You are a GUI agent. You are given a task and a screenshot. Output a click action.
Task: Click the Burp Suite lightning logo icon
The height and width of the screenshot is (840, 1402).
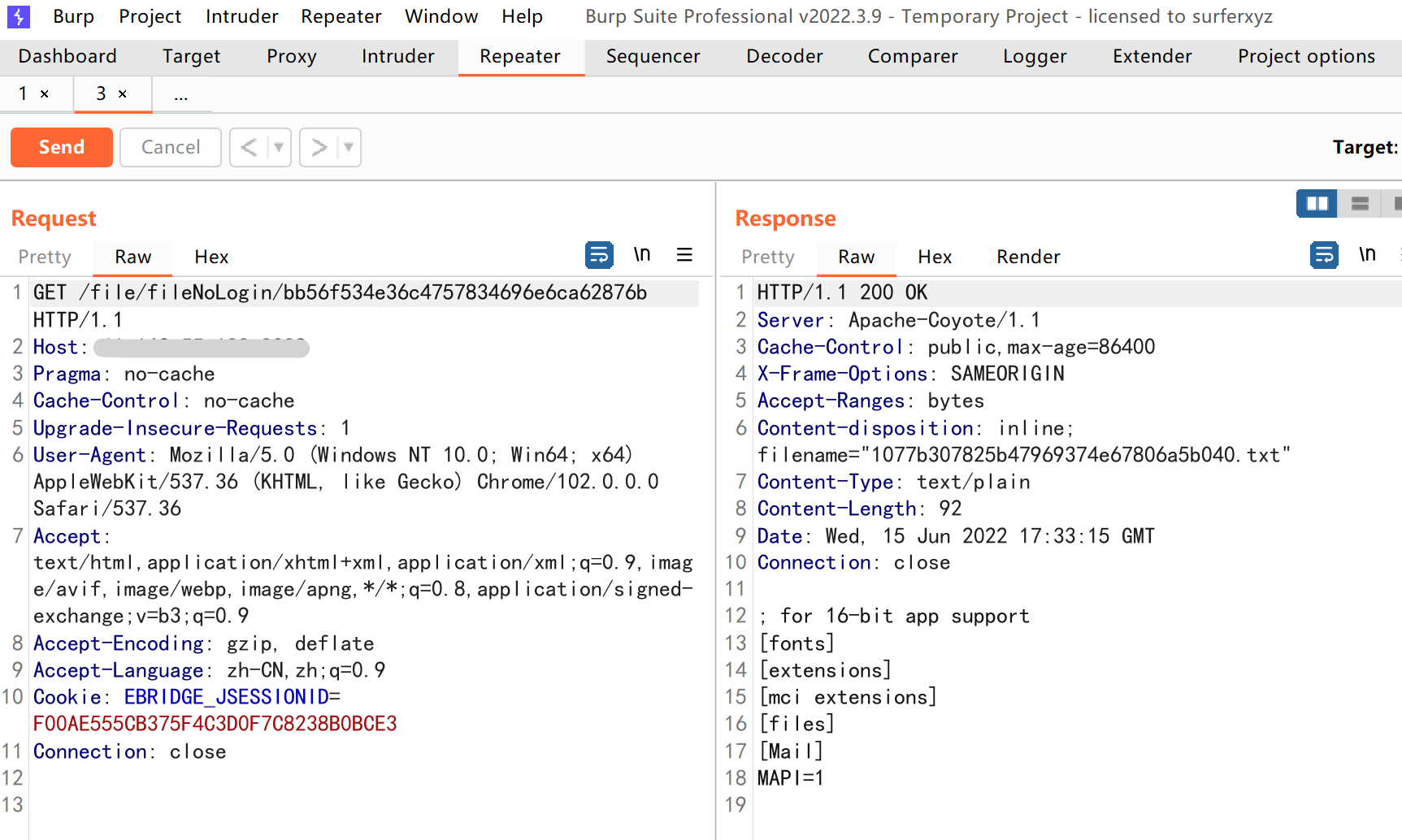(18, 16)
